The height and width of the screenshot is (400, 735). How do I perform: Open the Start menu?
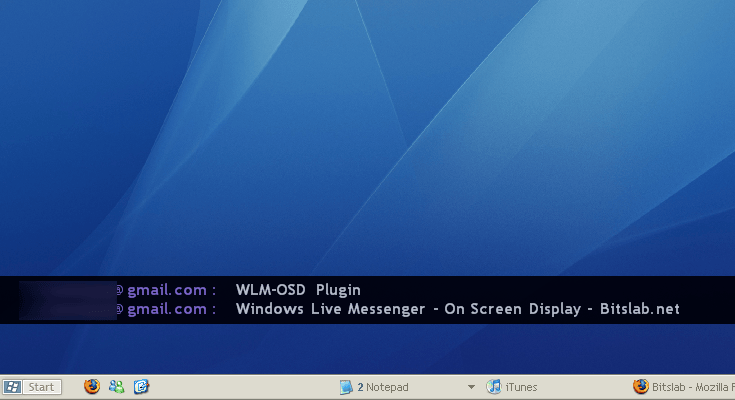32,387
